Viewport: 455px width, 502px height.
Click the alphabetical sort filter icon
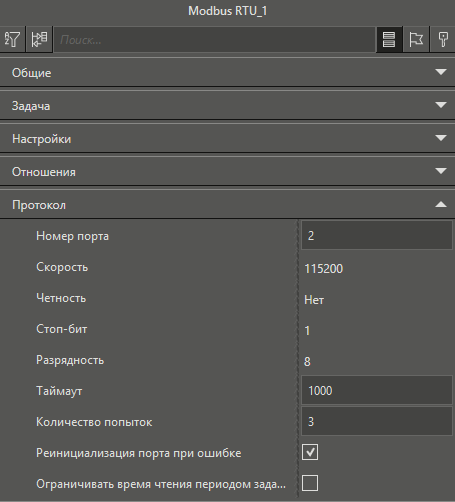pyautogui.click(x=12, y=39)
